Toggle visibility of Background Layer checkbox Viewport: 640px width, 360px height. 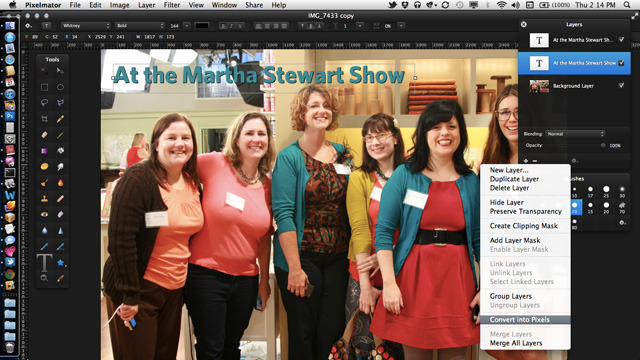pos(621,86)
